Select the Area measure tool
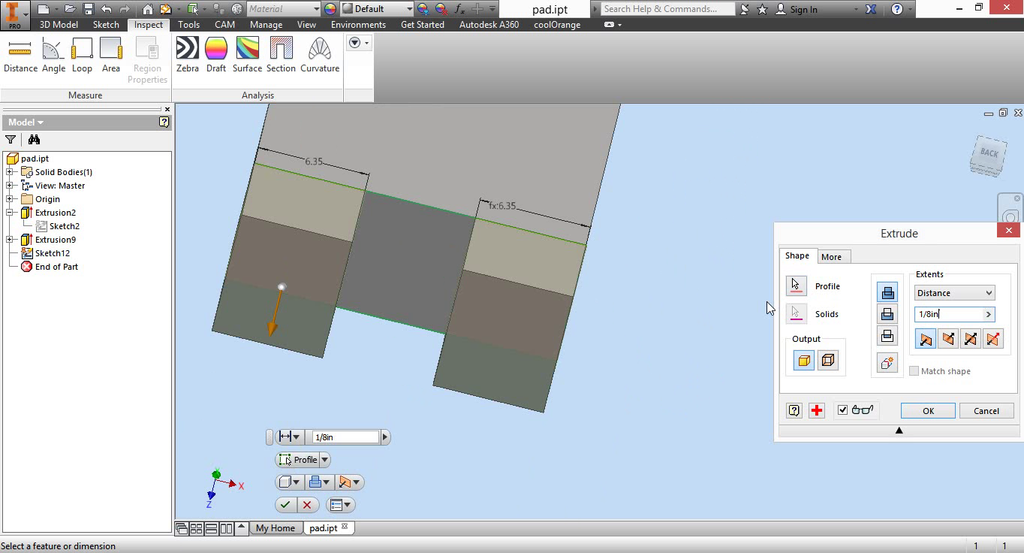The height and width of the screenshot is (553, 1024). click(111, 55)
